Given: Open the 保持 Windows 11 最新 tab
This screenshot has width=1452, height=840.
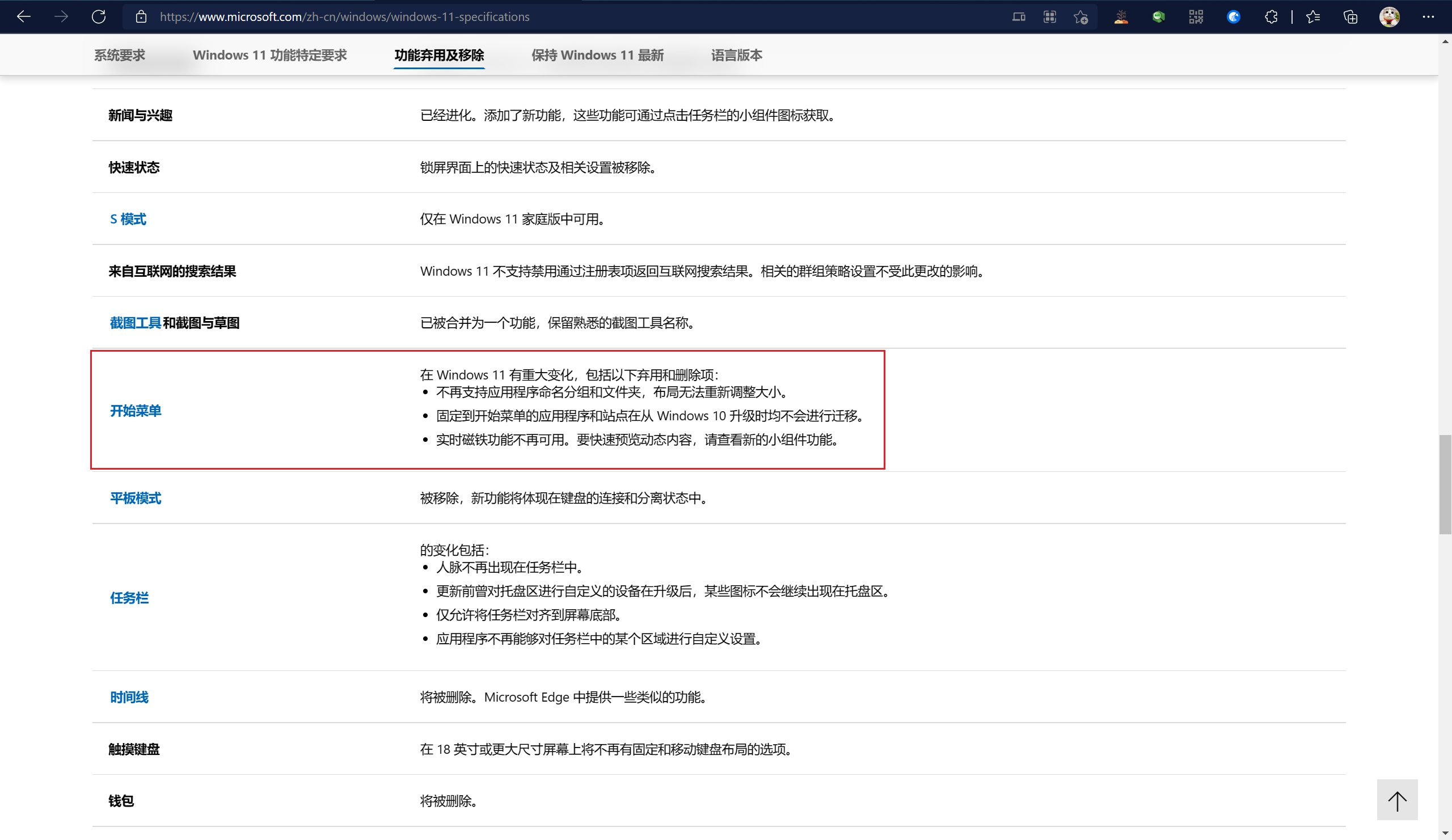Looking at the screenshot, I should tap(597, 54).
